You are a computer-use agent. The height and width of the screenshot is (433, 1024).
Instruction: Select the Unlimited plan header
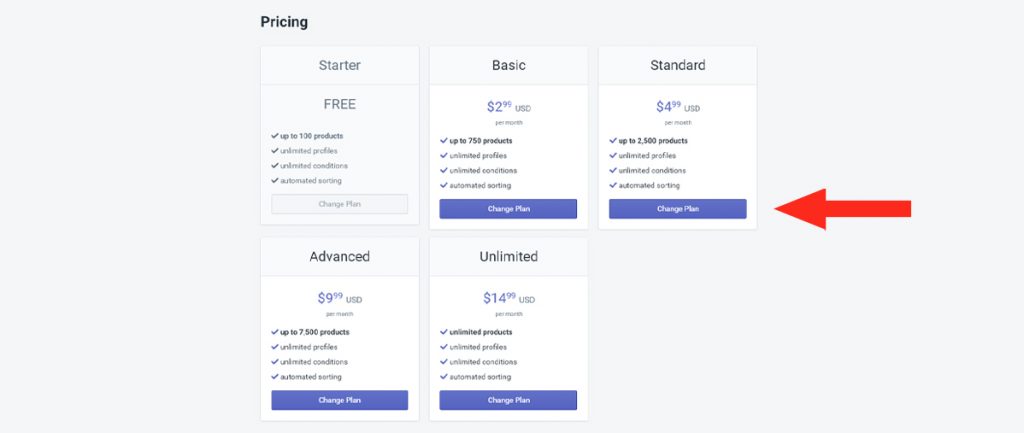coord(508,257)
